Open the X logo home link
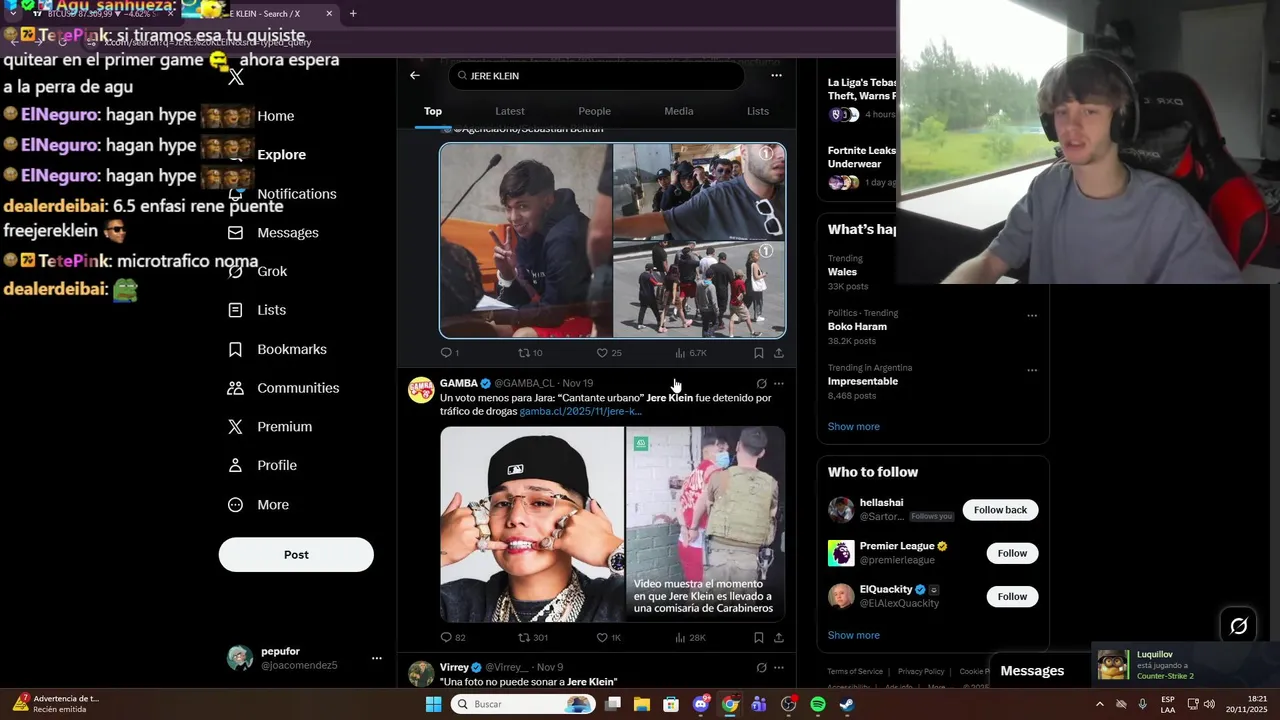Viewport: 1280px width, 720px height. tap(236, 77)
